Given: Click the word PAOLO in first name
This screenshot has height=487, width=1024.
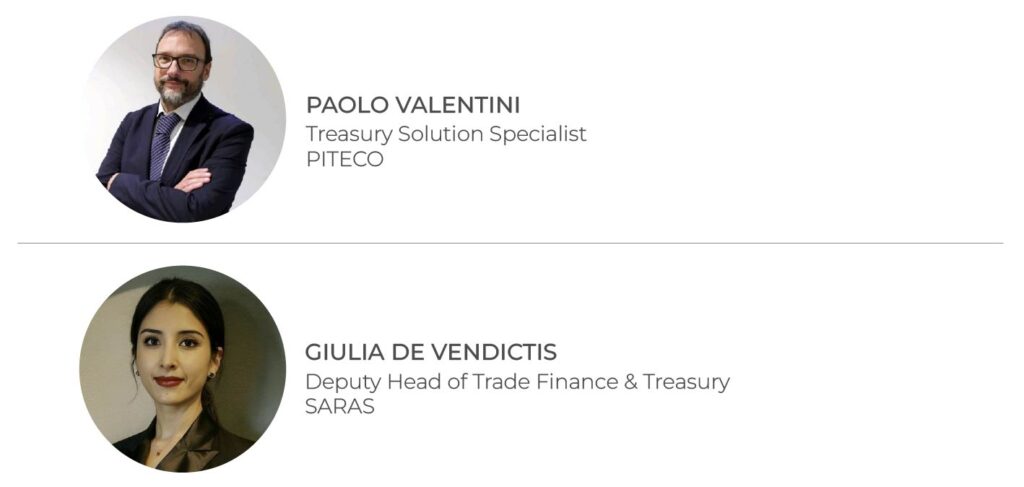Looking at the screenshot, I should coord(342,105).
